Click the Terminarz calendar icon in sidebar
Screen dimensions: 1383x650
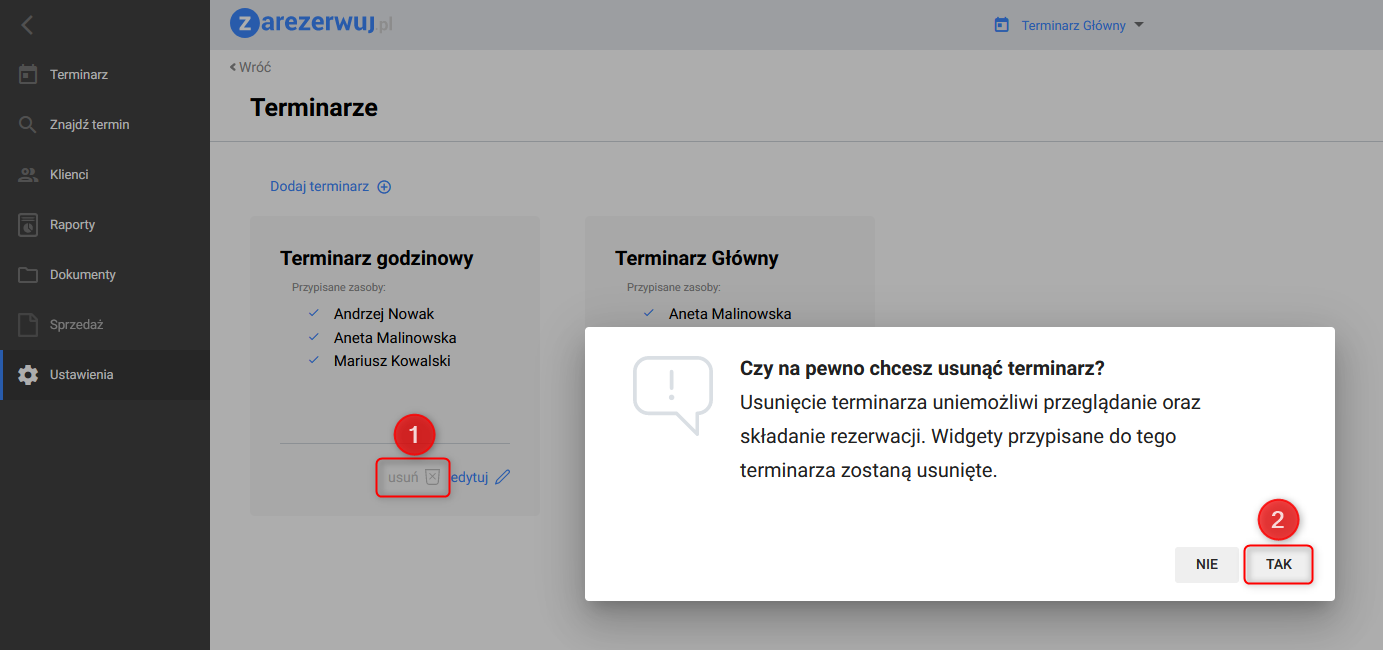(28, 75)
